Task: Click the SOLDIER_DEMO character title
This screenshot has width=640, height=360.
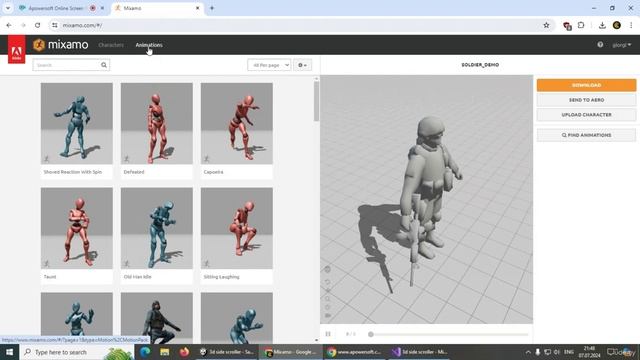Action: (480, 65)
